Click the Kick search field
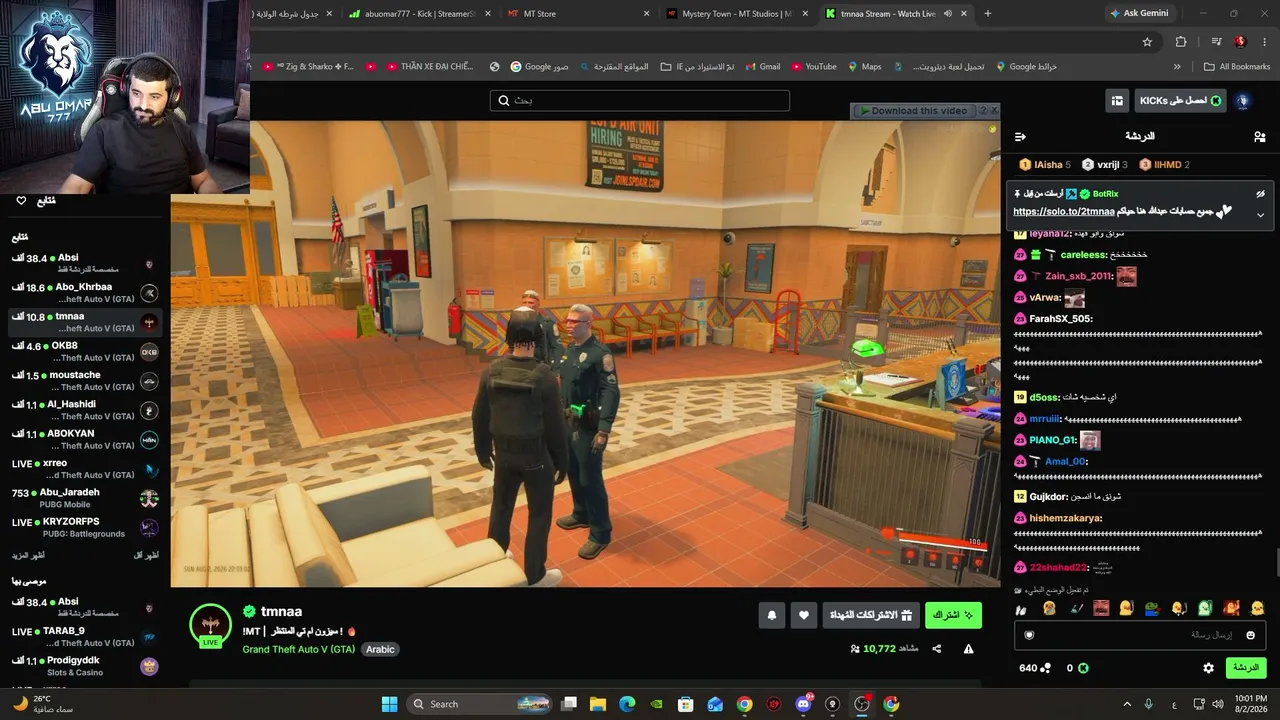The width and height of the screenshot is (1280, 720). tap(640, 101)
